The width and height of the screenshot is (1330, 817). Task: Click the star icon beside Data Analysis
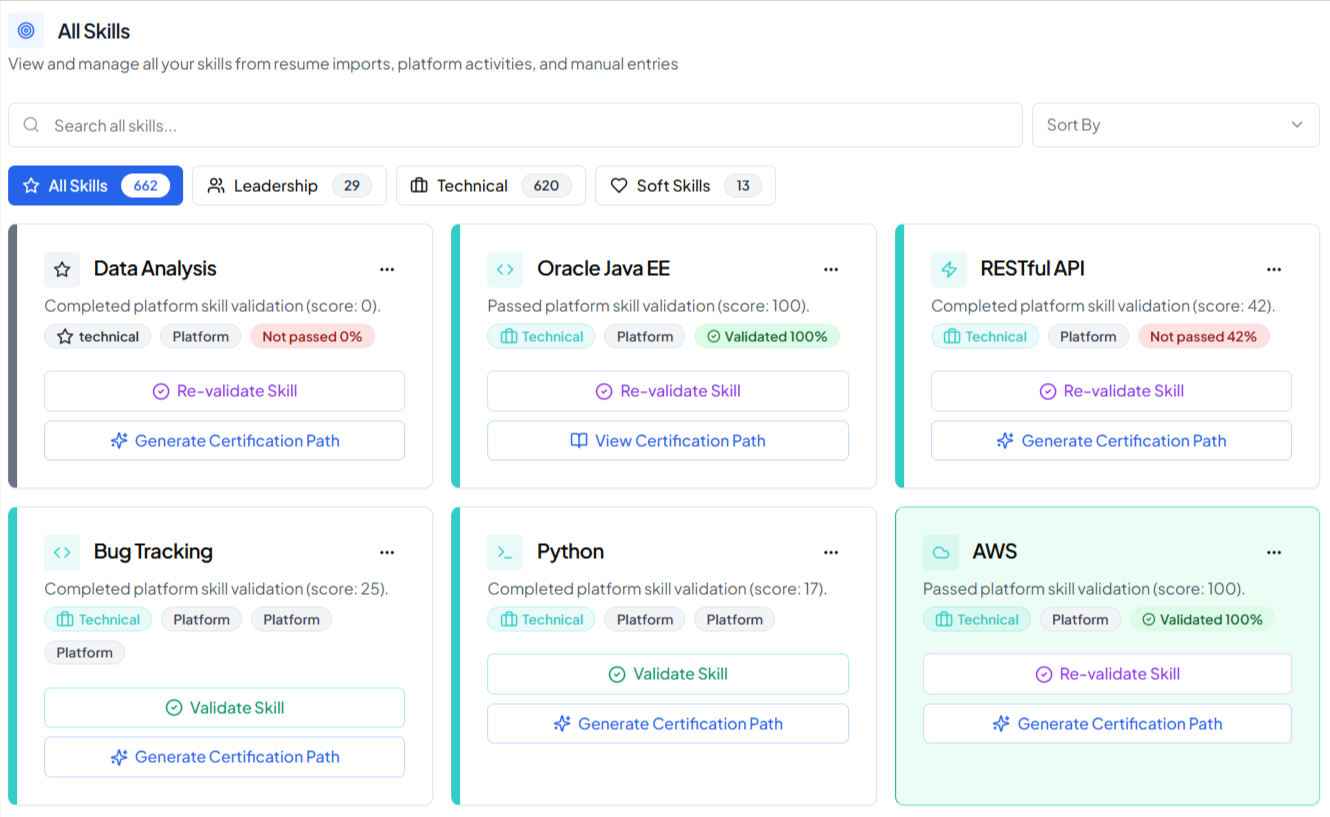pos(62,269)
